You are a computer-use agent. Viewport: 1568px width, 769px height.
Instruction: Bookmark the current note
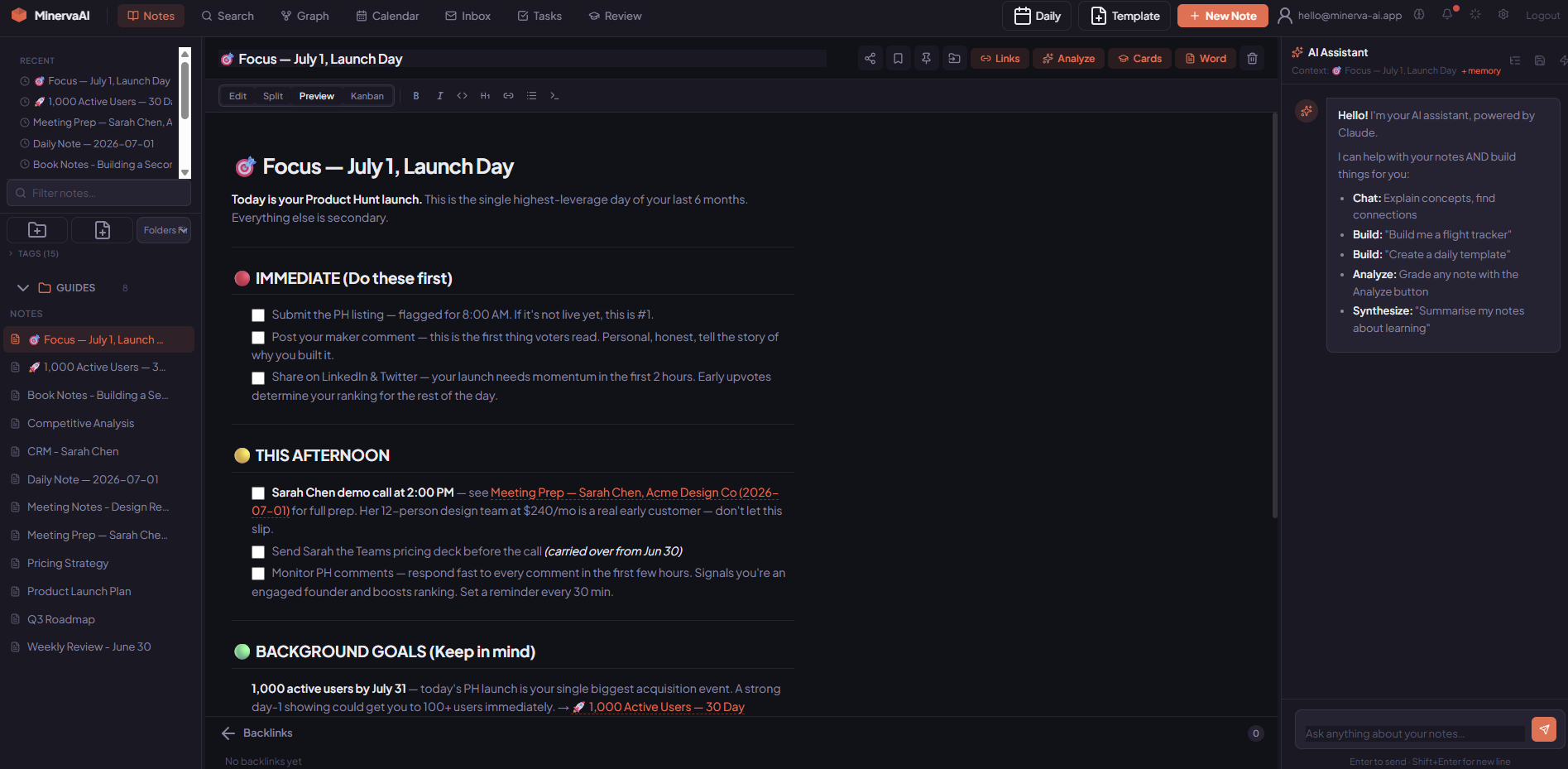click(898, 59)
